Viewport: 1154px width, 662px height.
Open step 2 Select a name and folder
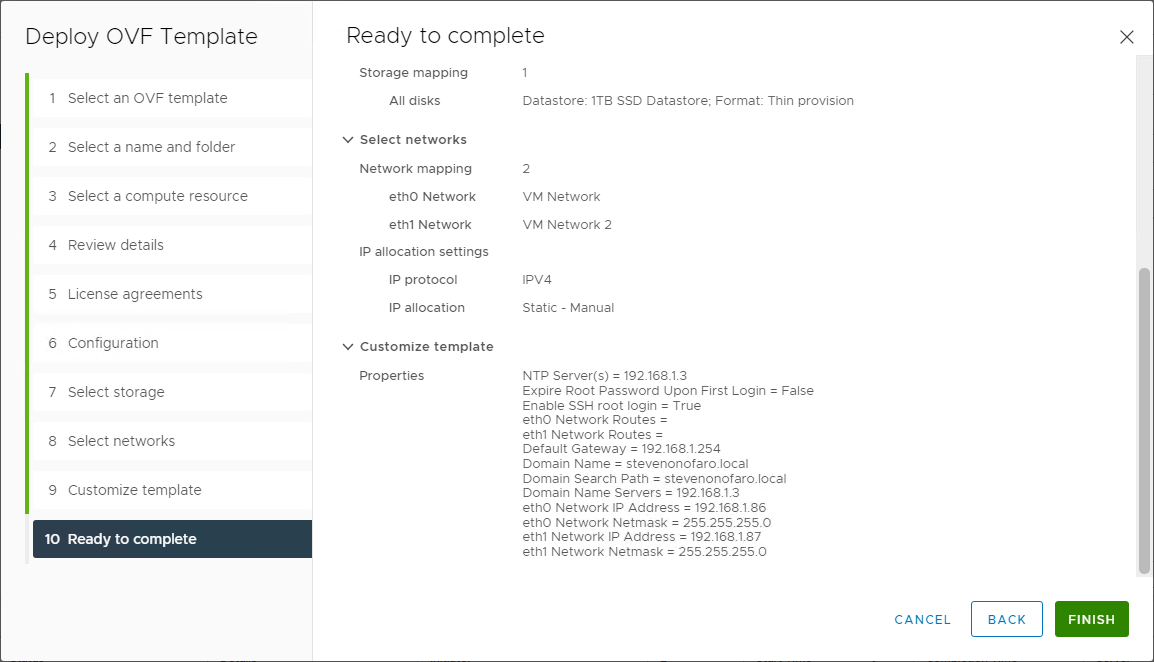click(x=151, y=147)
